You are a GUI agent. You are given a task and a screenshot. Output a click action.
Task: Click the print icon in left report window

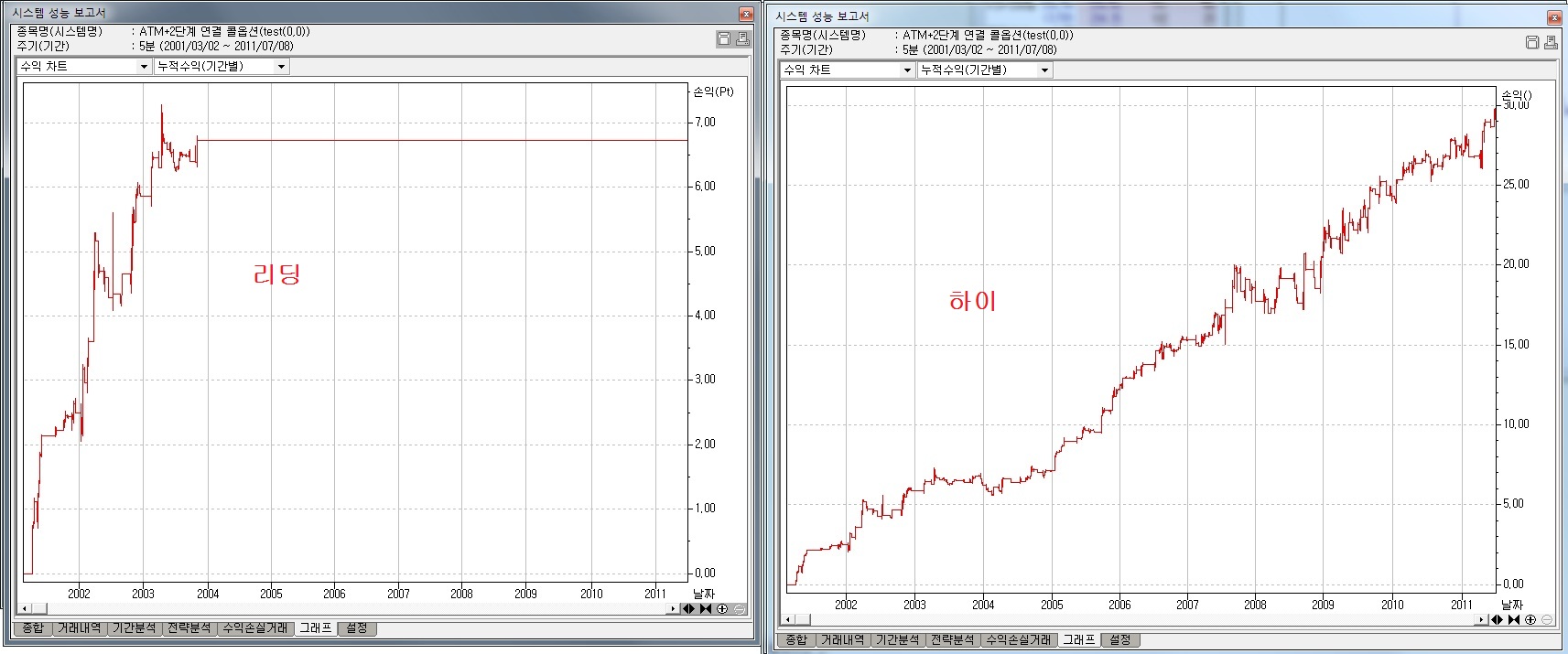pos(742,38)
